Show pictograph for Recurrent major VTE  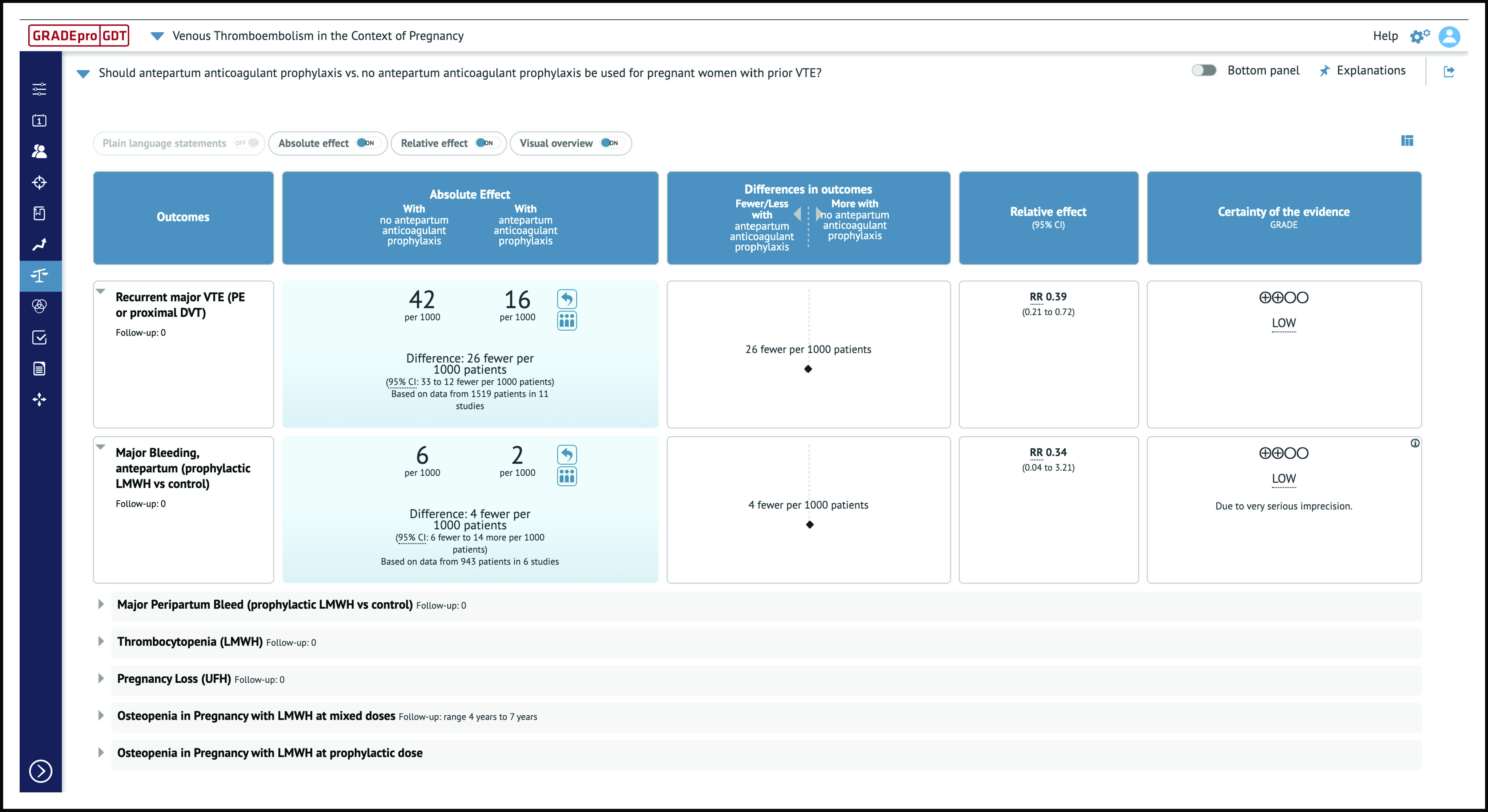pos(567,320)
